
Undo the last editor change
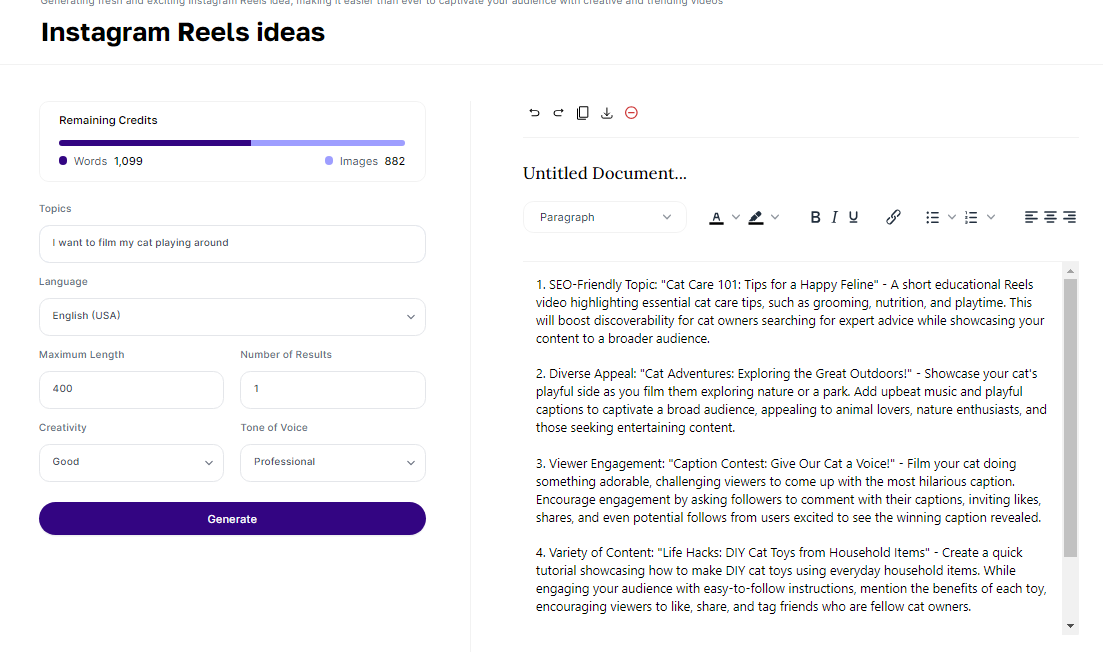click(x=534, y=113)
